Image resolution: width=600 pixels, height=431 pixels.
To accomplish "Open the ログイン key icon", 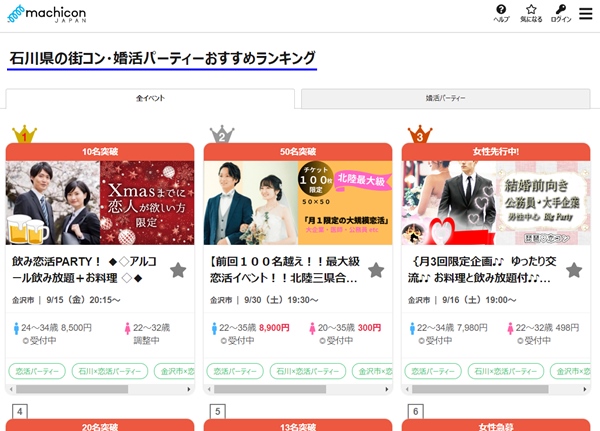I will pos(561,13).
